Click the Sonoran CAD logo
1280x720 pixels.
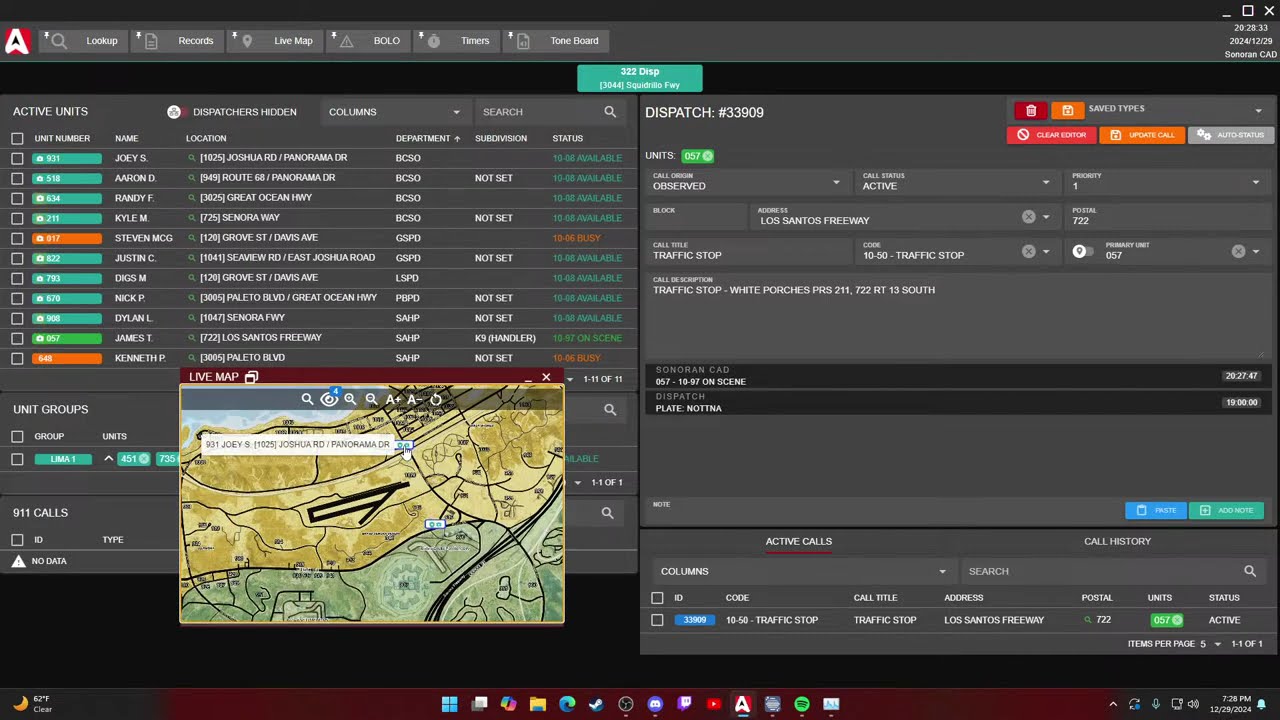pos(17,41)
